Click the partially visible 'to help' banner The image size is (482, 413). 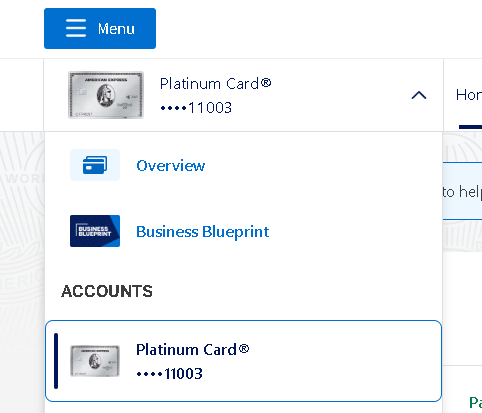[x=462, y=191]
